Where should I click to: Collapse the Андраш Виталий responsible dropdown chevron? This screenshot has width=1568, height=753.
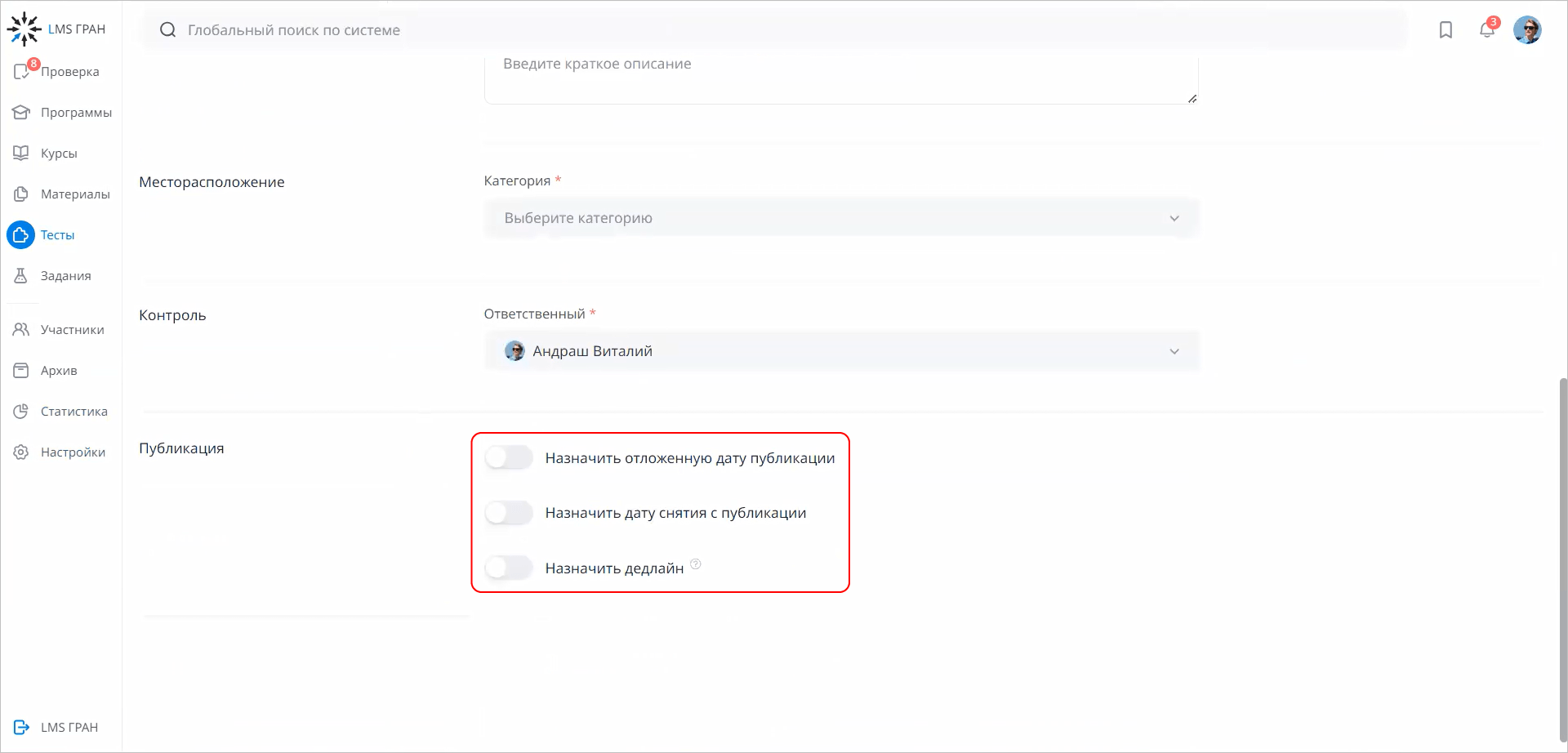[x=1174, y=350]
